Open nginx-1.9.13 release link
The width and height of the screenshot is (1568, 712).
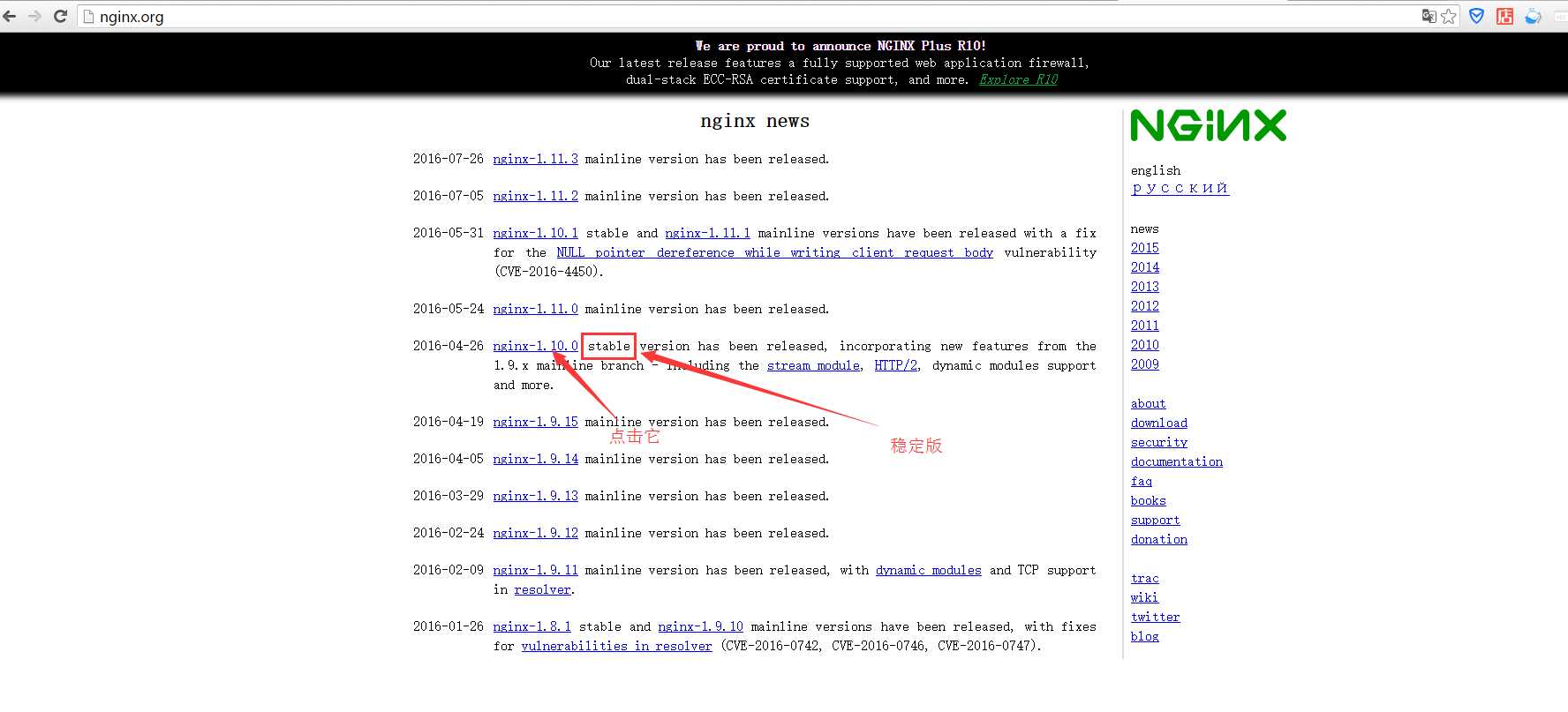(535, 496)
